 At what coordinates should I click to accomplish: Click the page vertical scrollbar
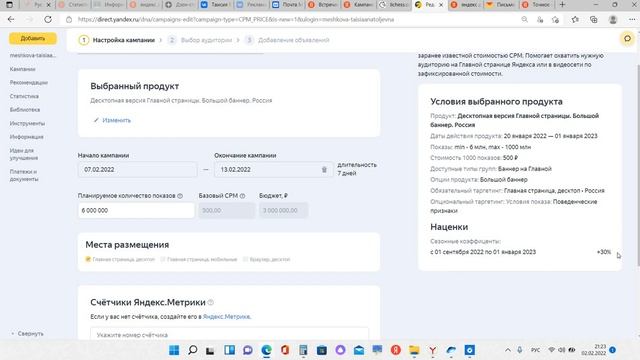[x=638, y=166]
